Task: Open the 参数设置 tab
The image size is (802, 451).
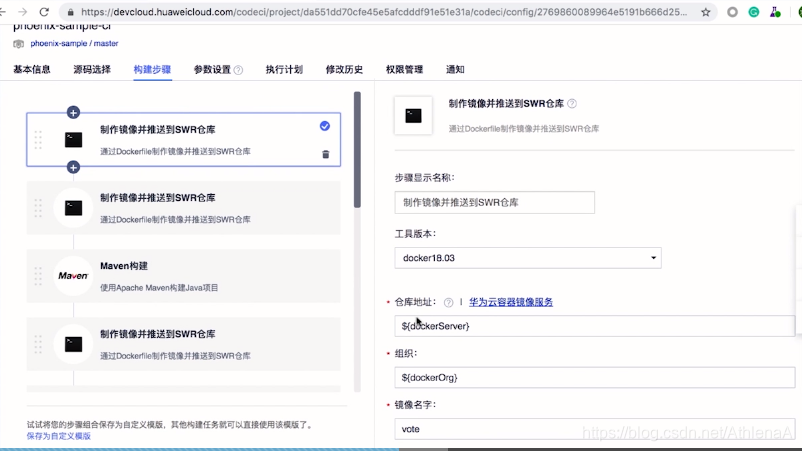Action: (212, 70)
